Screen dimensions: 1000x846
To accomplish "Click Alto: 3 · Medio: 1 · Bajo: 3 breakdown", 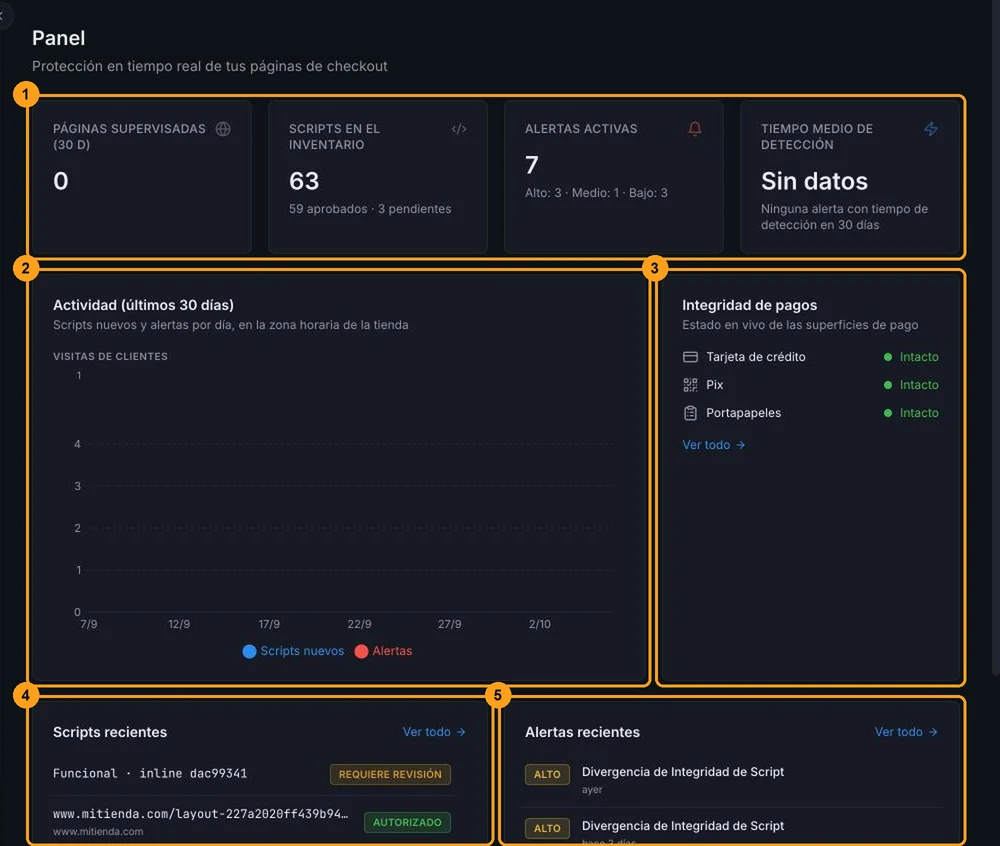I will tap(596, 193).
